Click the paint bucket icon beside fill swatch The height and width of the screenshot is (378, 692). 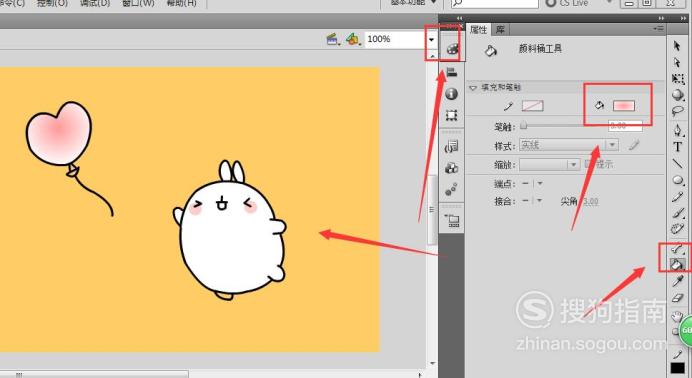coord(599,105)
